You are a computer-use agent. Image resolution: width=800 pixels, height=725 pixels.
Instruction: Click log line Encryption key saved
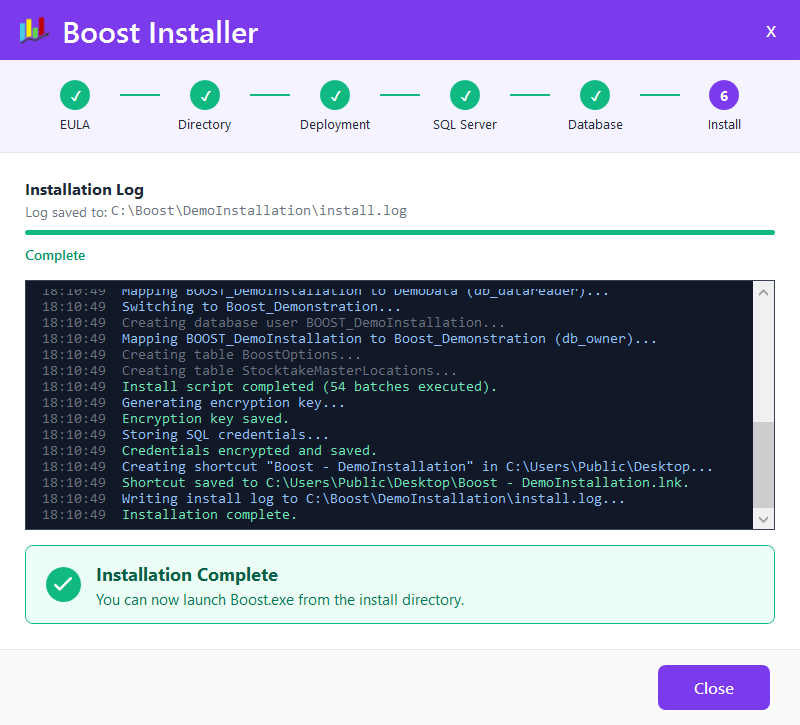[x=205, y=418]
